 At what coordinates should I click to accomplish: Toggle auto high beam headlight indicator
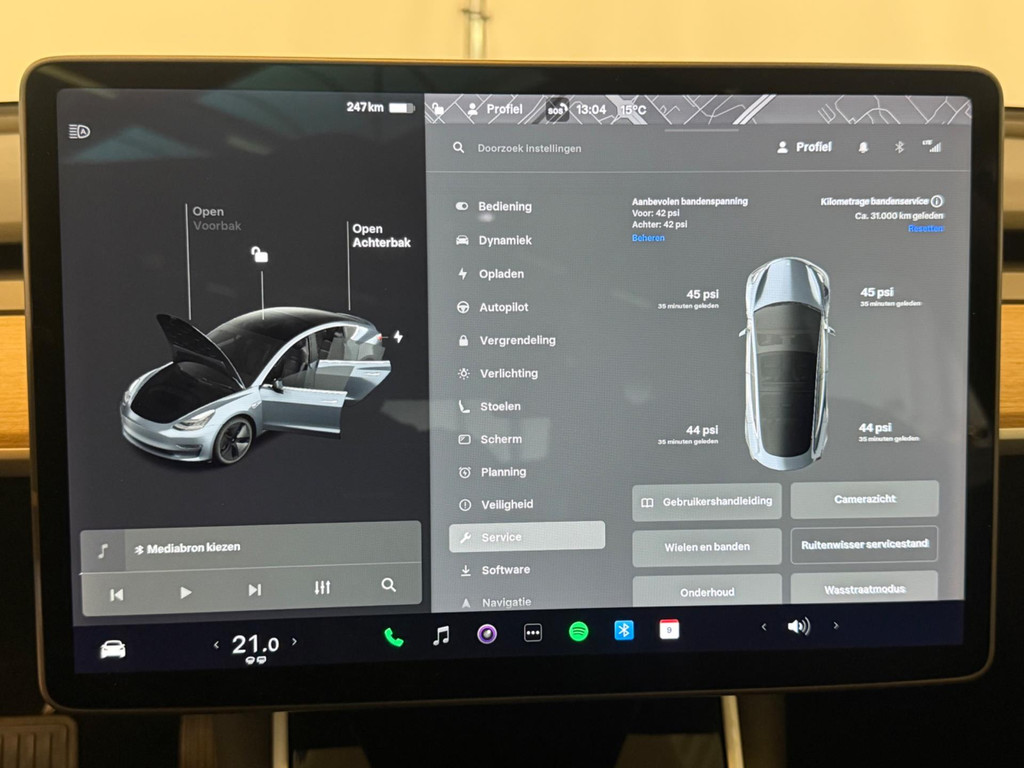pos(79,131)
